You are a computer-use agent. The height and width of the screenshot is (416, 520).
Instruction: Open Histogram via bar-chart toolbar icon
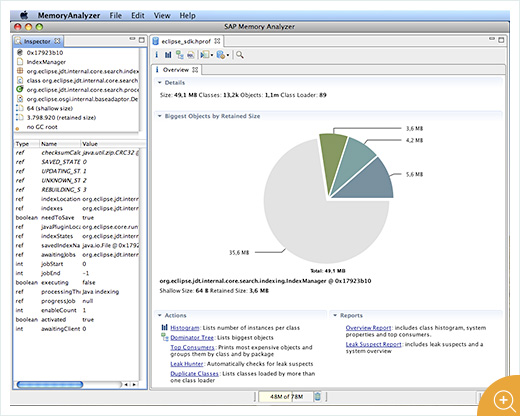tap(168, 55)
